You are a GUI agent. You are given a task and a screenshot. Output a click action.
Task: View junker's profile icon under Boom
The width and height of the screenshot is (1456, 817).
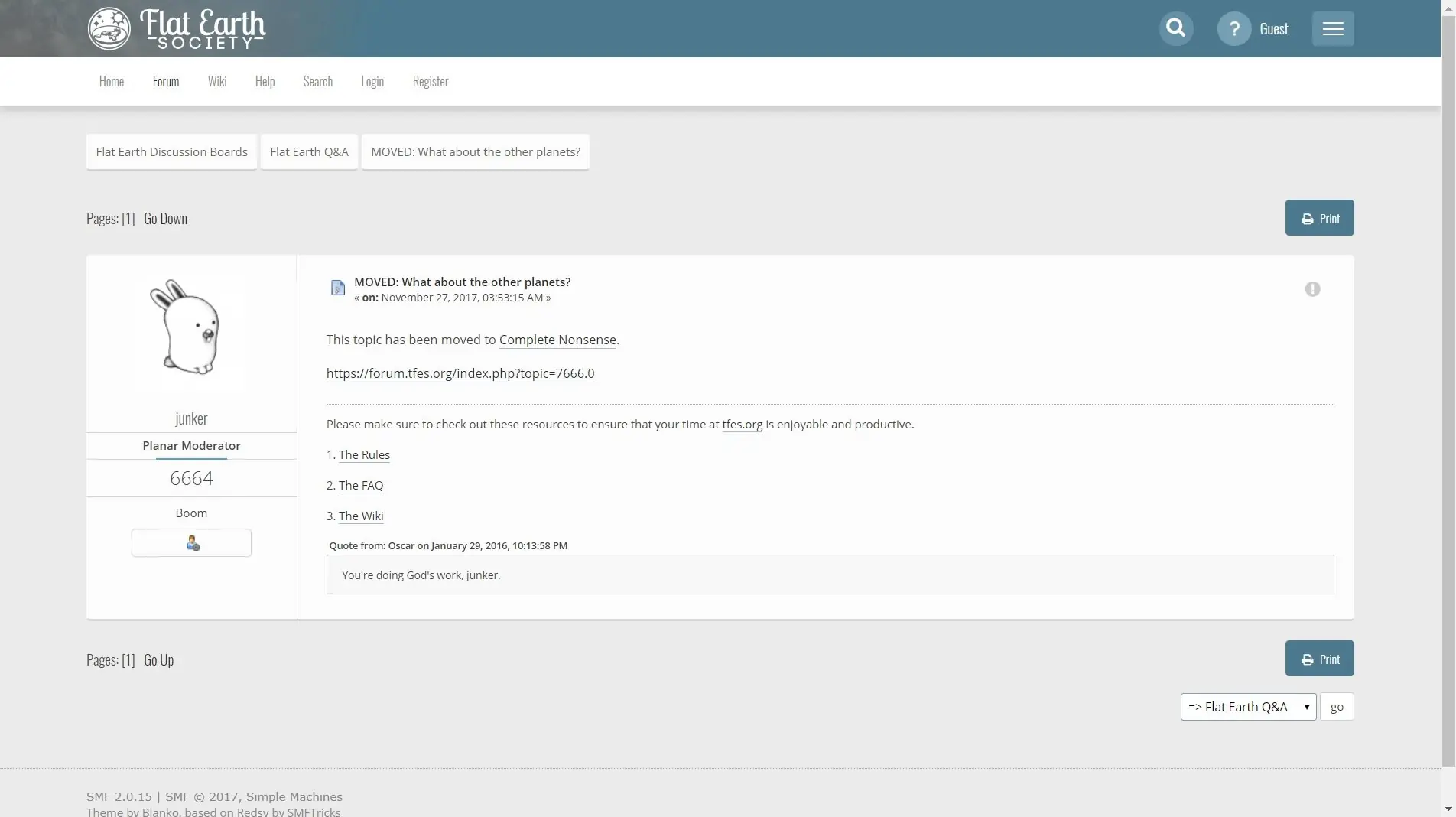(192, 543)
